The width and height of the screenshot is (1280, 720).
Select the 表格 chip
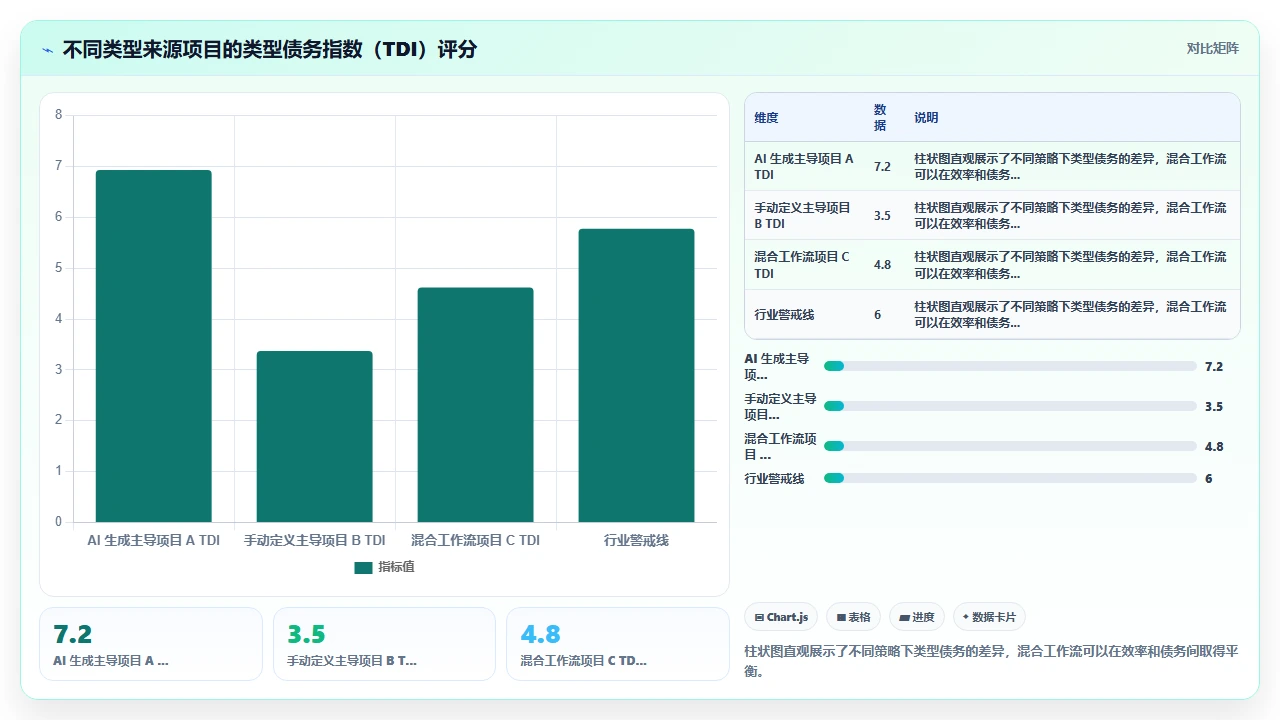point(854,617)
